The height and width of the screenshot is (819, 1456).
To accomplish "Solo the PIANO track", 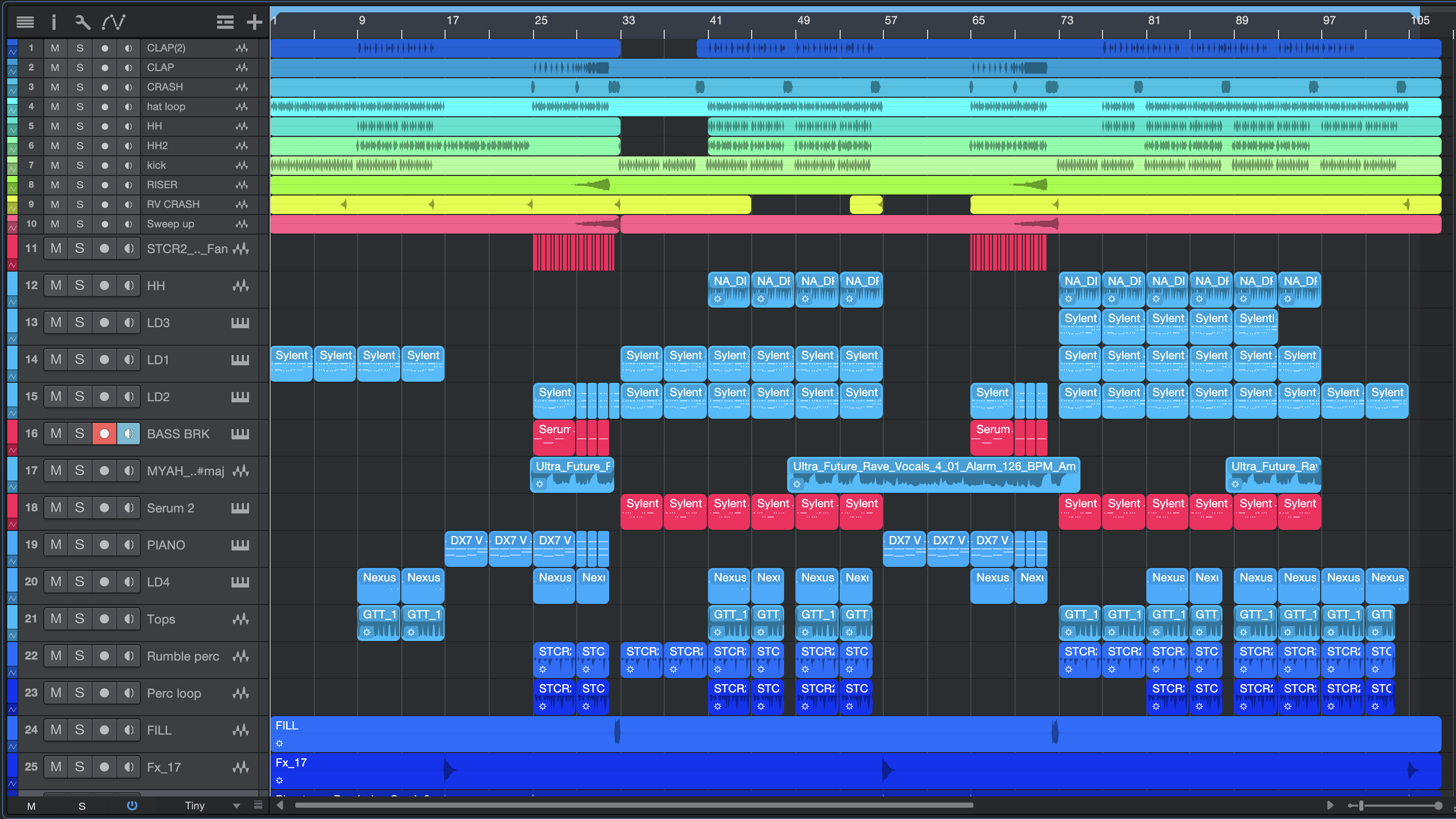I will click(x=80, y=544).
